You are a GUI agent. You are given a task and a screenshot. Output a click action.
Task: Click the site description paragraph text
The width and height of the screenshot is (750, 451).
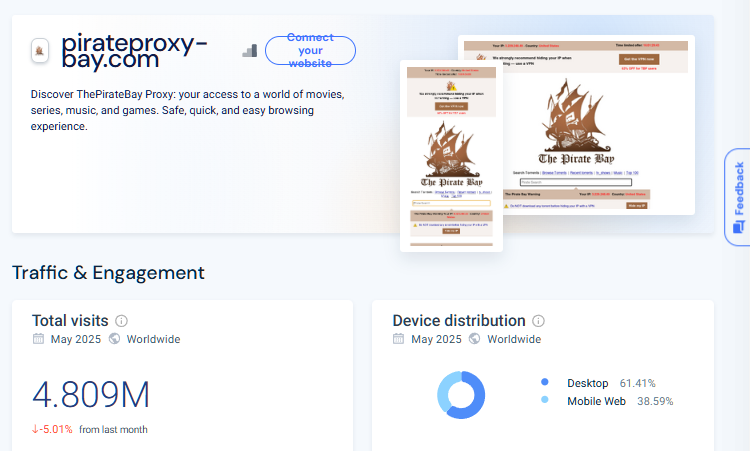(188, 110)
